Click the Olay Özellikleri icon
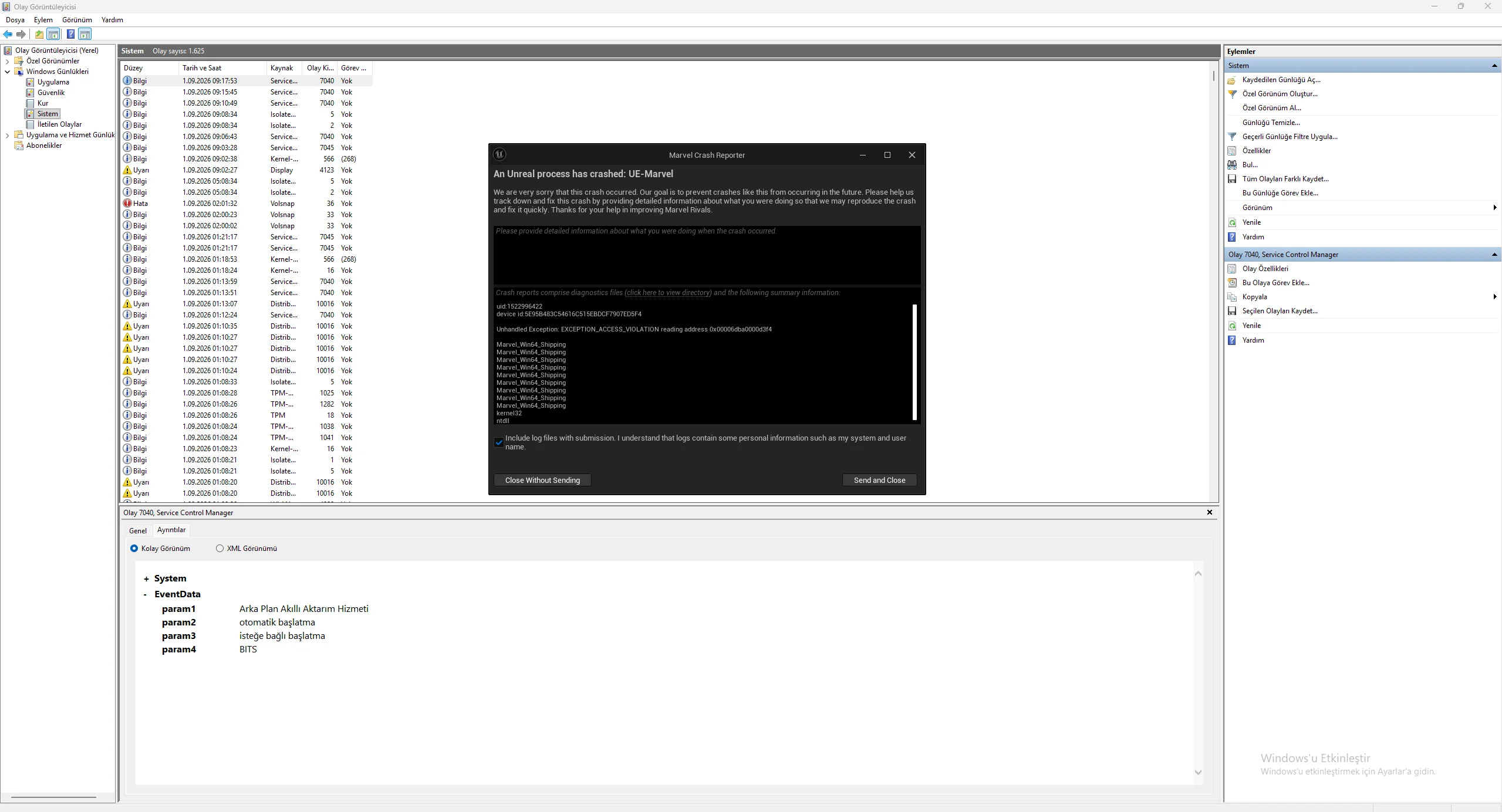 coord(1232,269)
